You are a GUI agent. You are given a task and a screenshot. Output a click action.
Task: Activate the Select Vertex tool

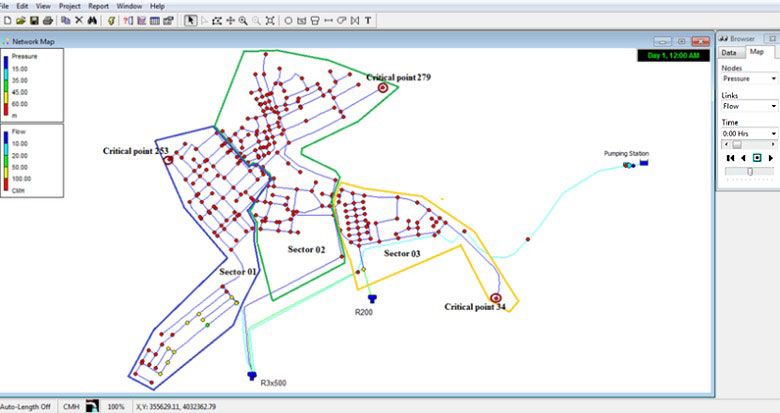click(204, 20)
